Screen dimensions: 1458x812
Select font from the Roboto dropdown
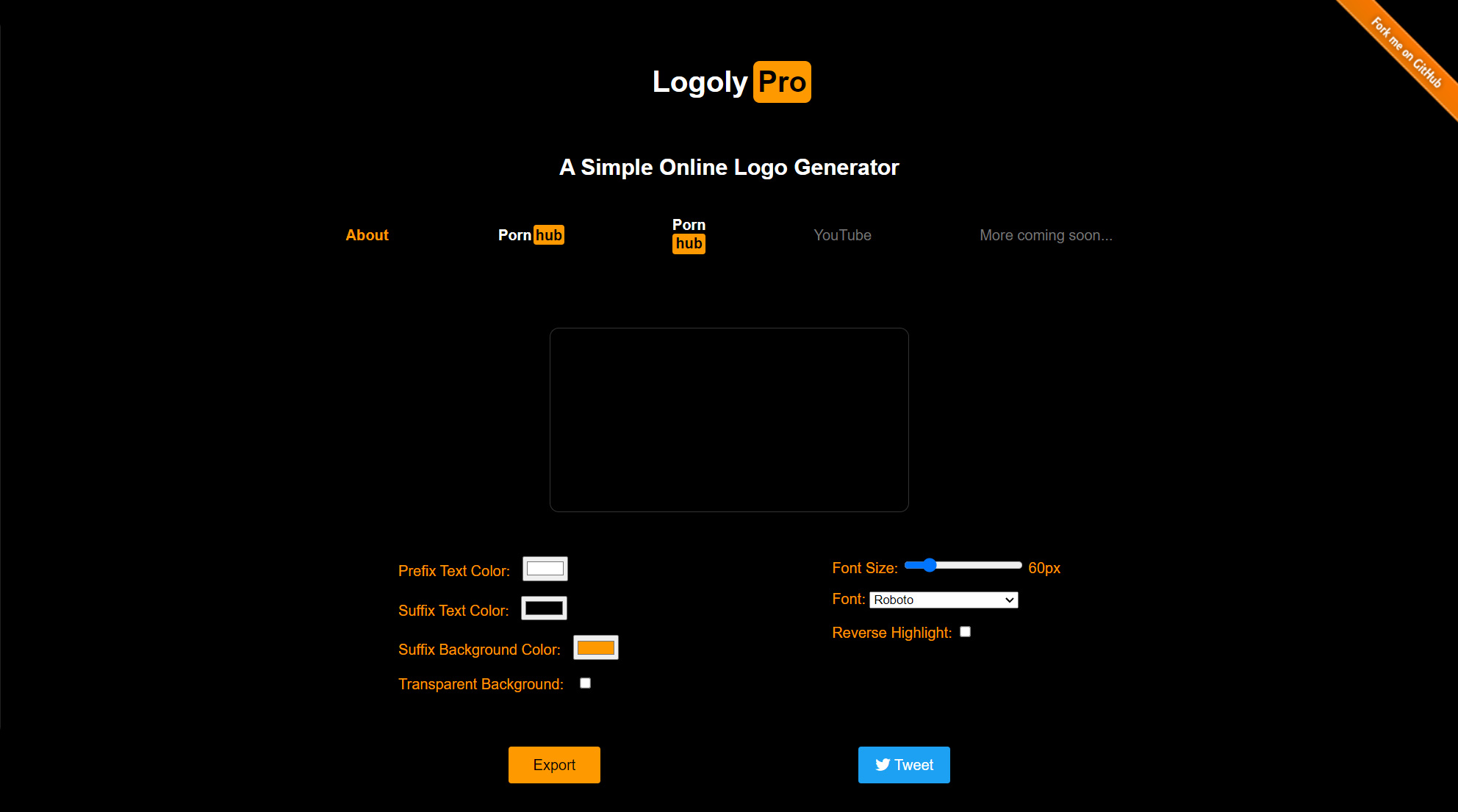pyautogui.click(x=943, y=600)
